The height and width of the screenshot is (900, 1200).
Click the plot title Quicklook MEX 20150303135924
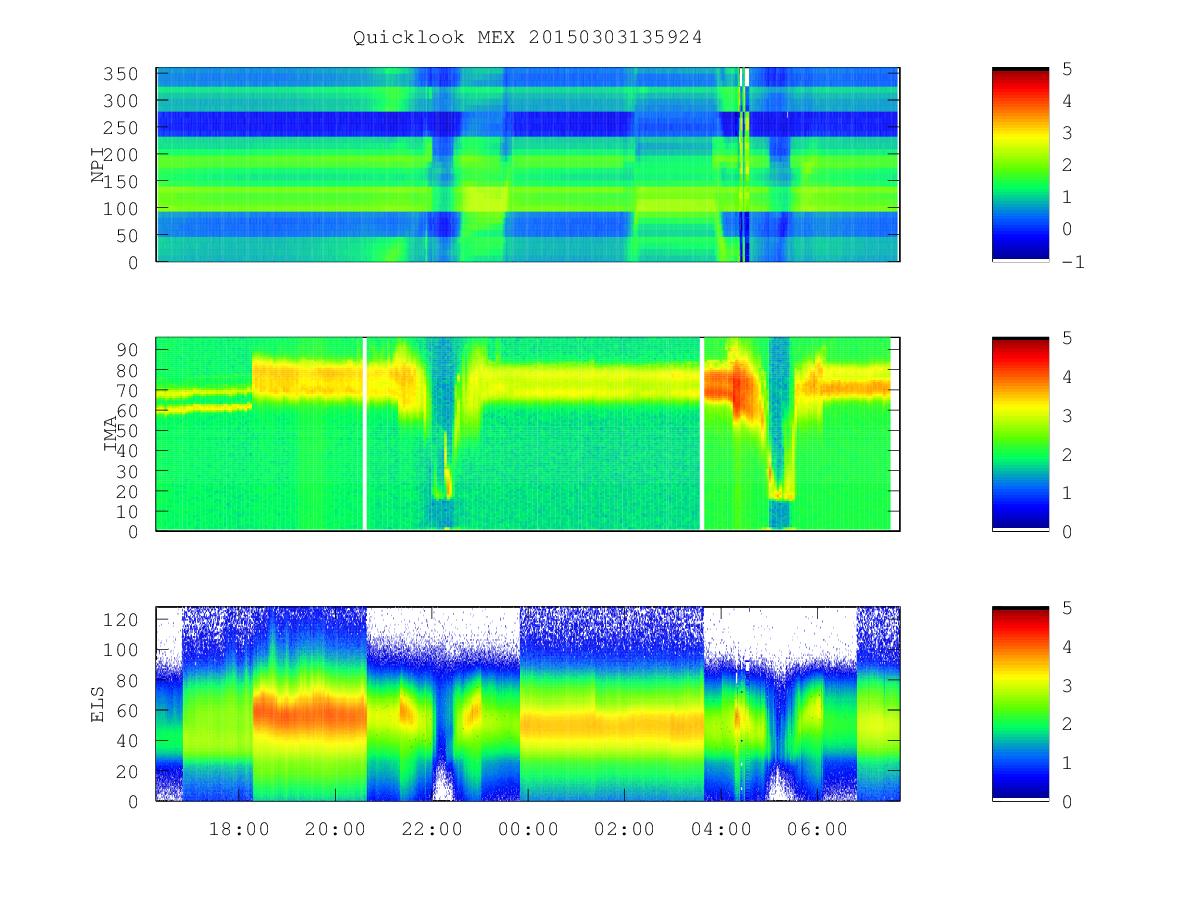tap(527, 37)
